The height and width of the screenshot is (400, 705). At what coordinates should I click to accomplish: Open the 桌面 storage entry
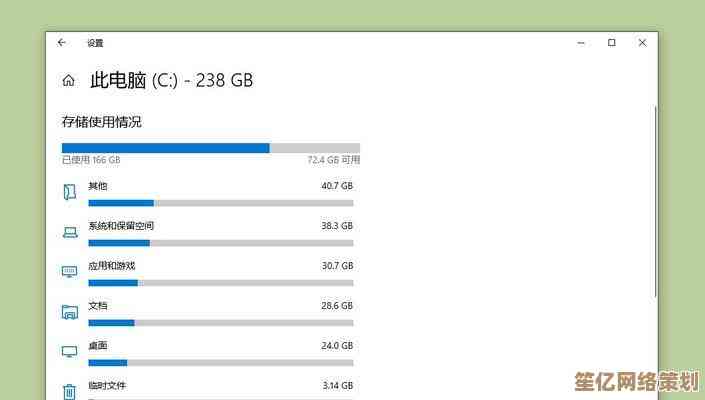[x=97, y=346]
